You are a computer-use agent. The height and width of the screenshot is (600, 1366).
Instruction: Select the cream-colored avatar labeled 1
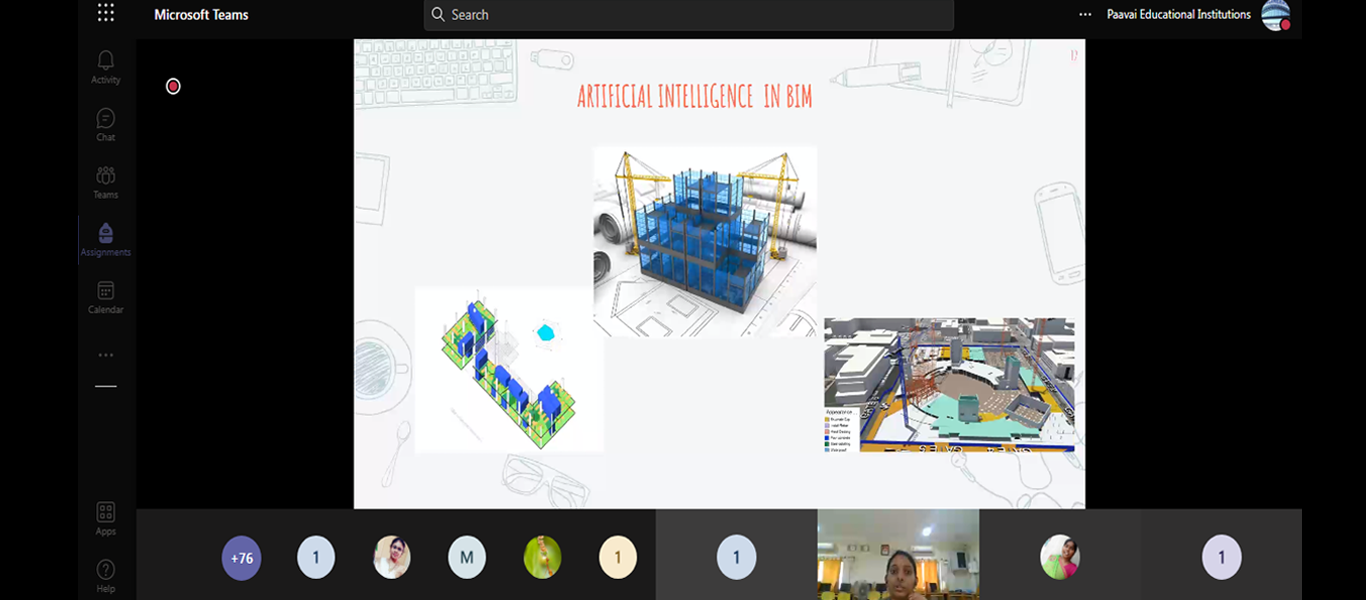tap(617, 558)
